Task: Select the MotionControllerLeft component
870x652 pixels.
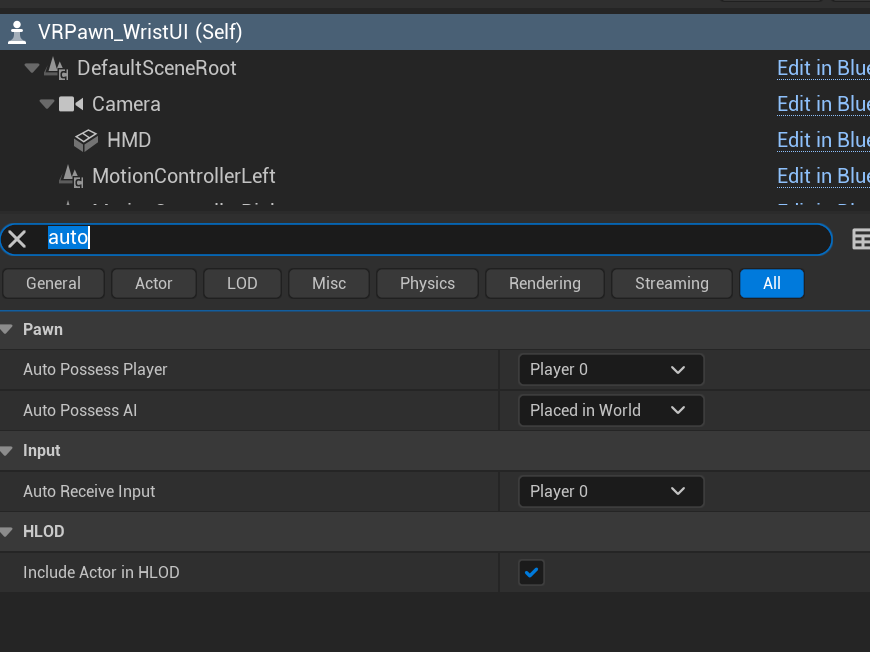Action: pos(184,176)
